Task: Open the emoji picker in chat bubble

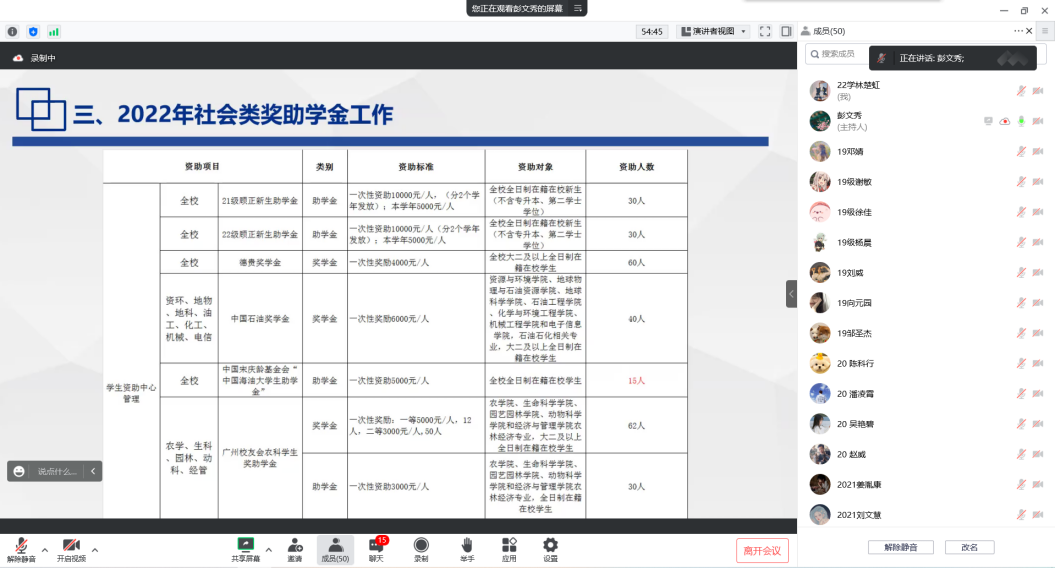Action: 19,471
